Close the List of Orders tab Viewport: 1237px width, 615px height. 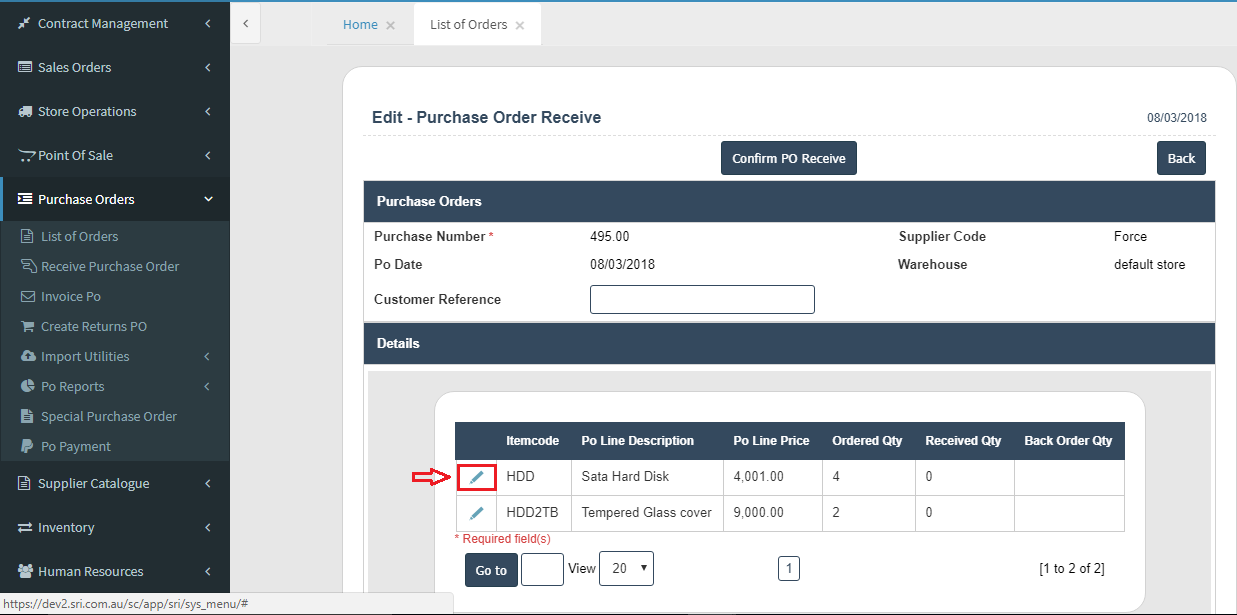point(520,26)
